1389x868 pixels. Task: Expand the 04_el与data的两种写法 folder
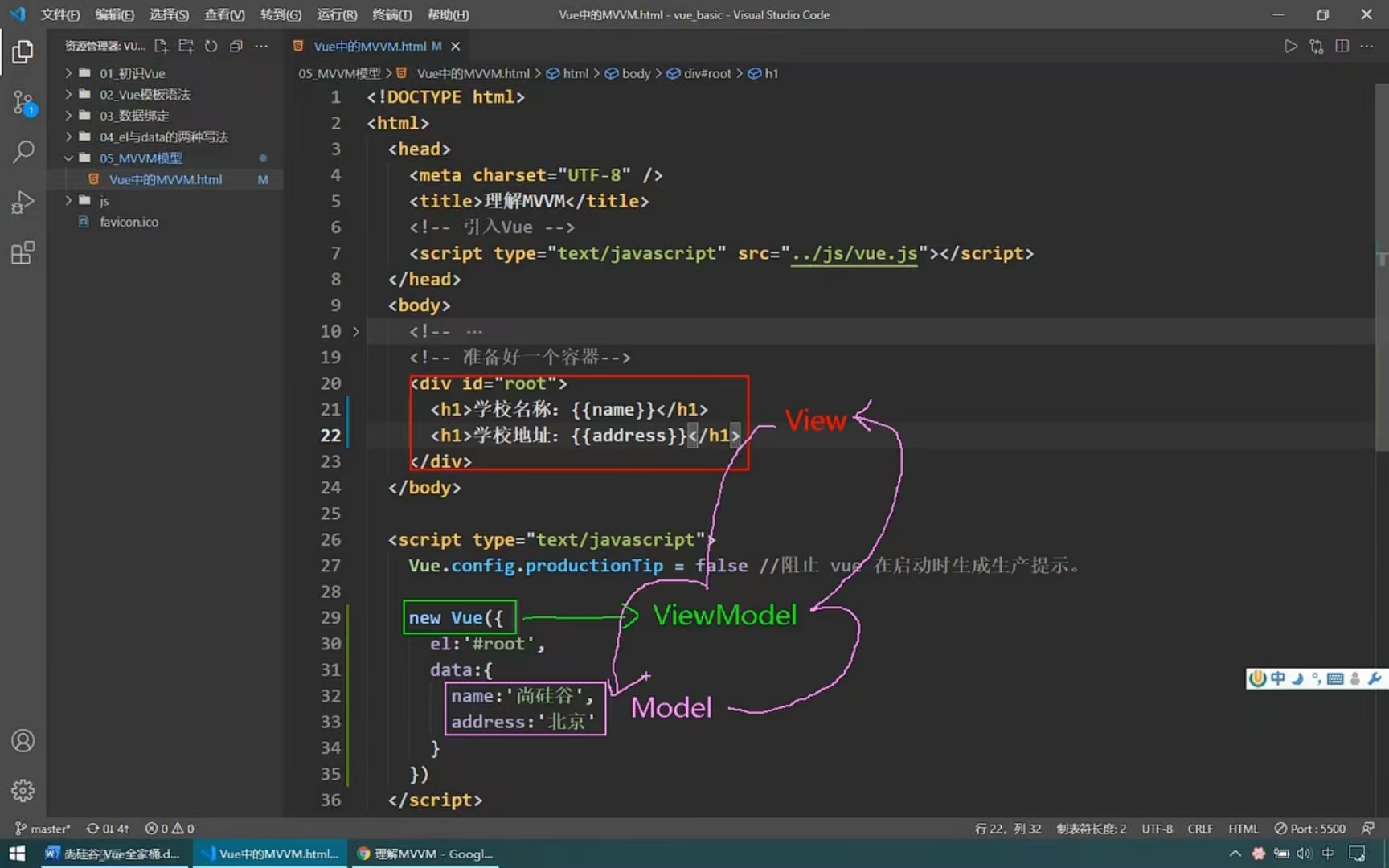coord(165,137)
